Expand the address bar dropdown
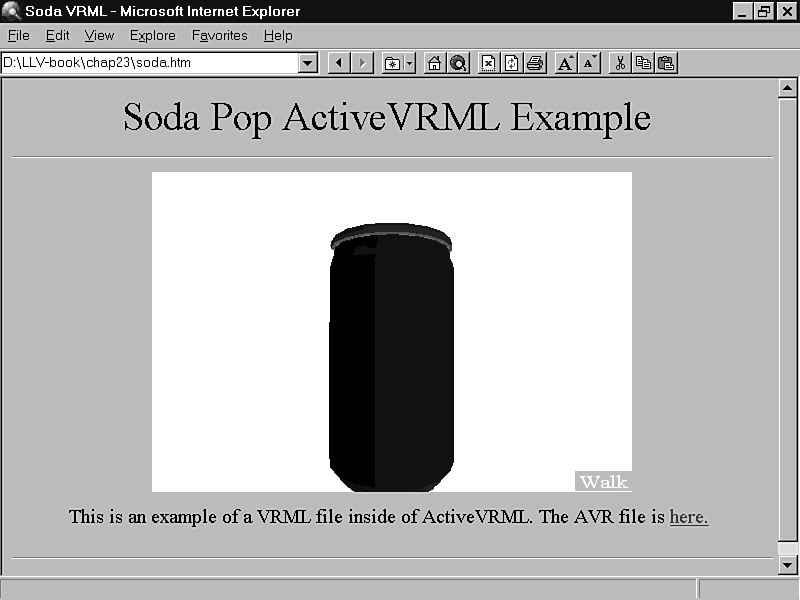This screenshot has height=600, width=800. (308, 63)
